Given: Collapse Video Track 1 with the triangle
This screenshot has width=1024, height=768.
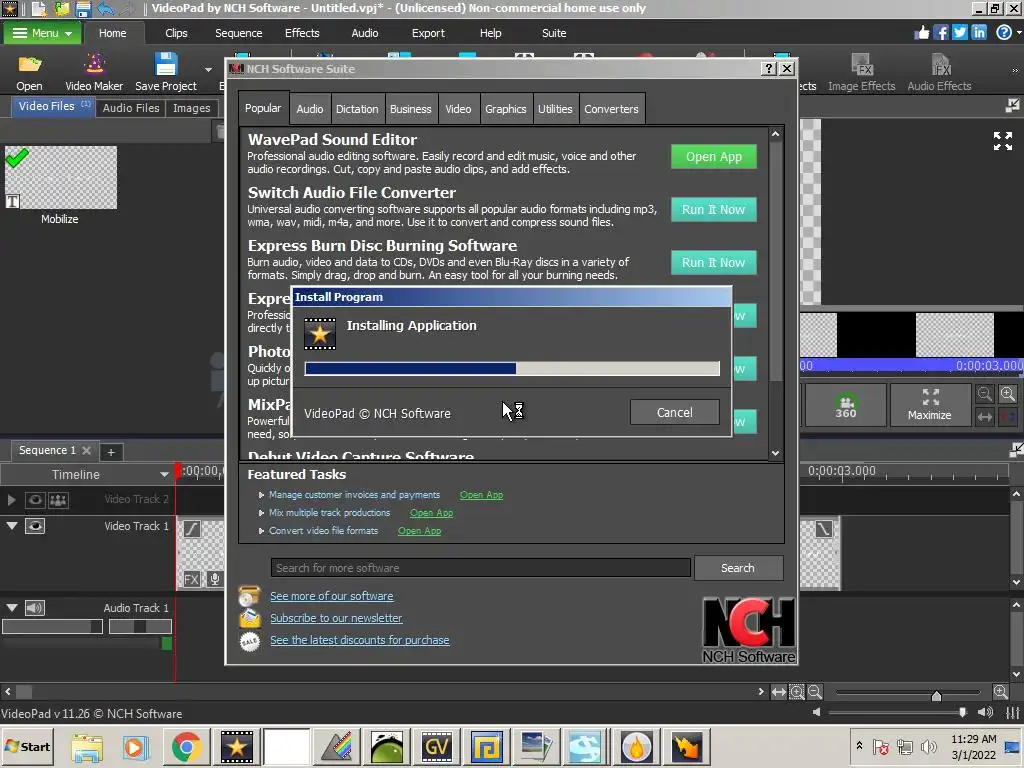Looking at the screenshot, I should 12,526.
